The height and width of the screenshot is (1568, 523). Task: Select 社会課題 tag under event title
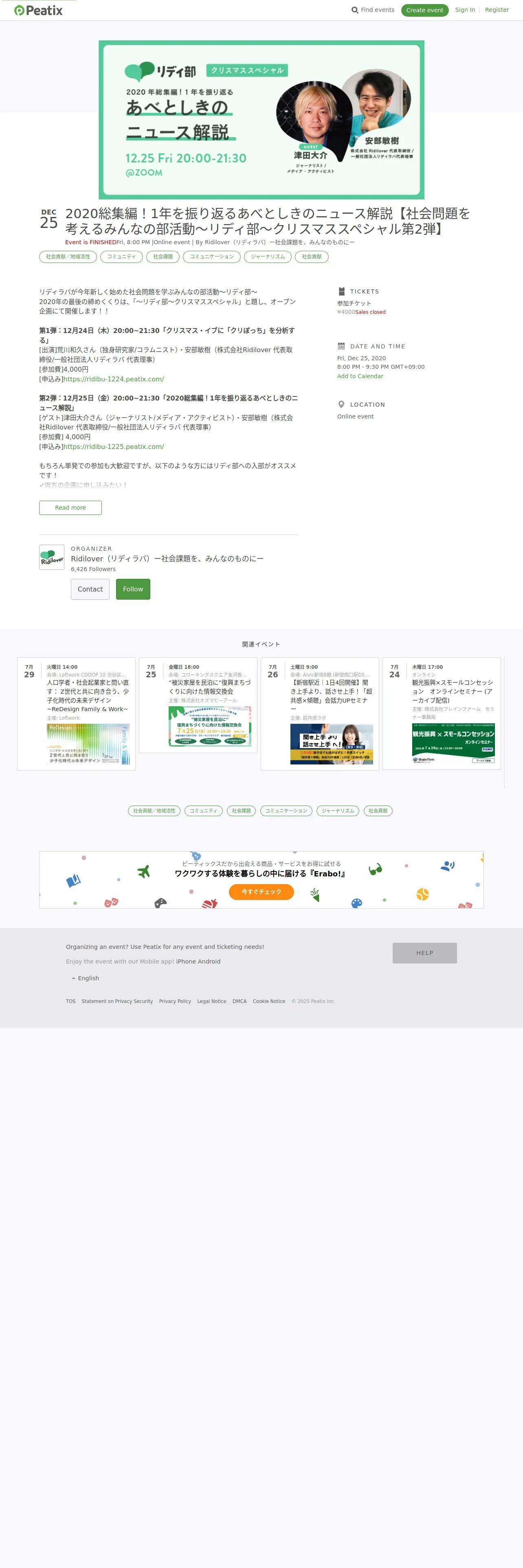pyautogui.click(x=163, y=257)
